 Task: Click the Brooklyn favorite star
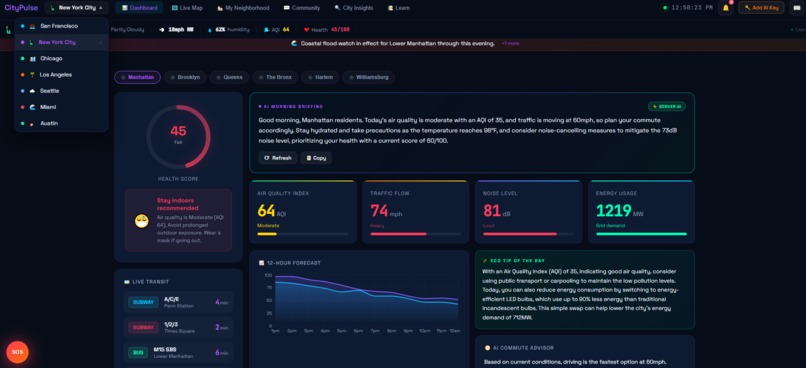pos(172,77)
